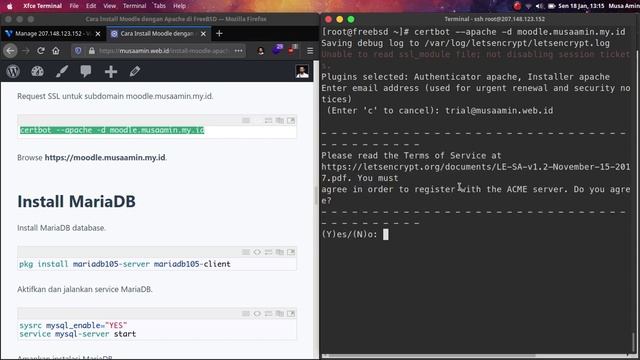The width and height of the screenshot is (640, 360).
Task: Open the Help menu
Action: coord(180,6)
